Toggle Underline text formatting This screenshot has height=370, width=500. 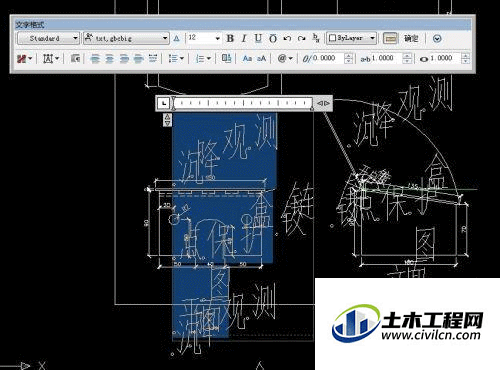pyautogui.click(x=258, y=38)
